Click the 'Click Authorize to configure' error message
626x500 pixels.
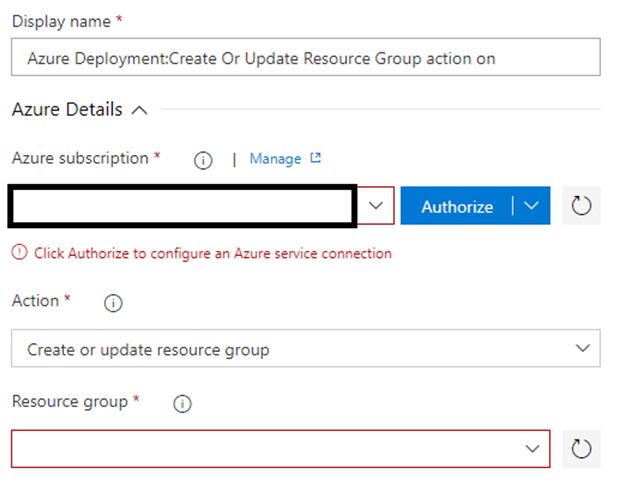213,254
